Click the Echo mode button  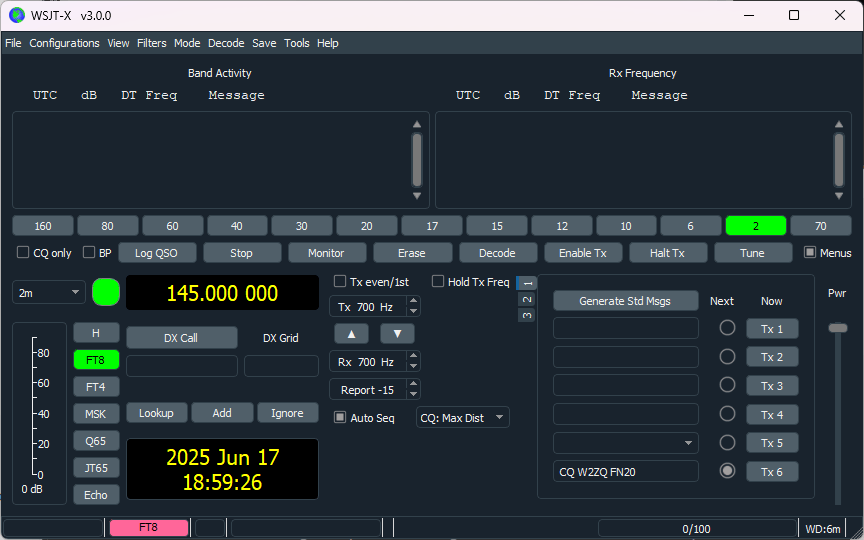pyautogui.click(x=96, y=495)
